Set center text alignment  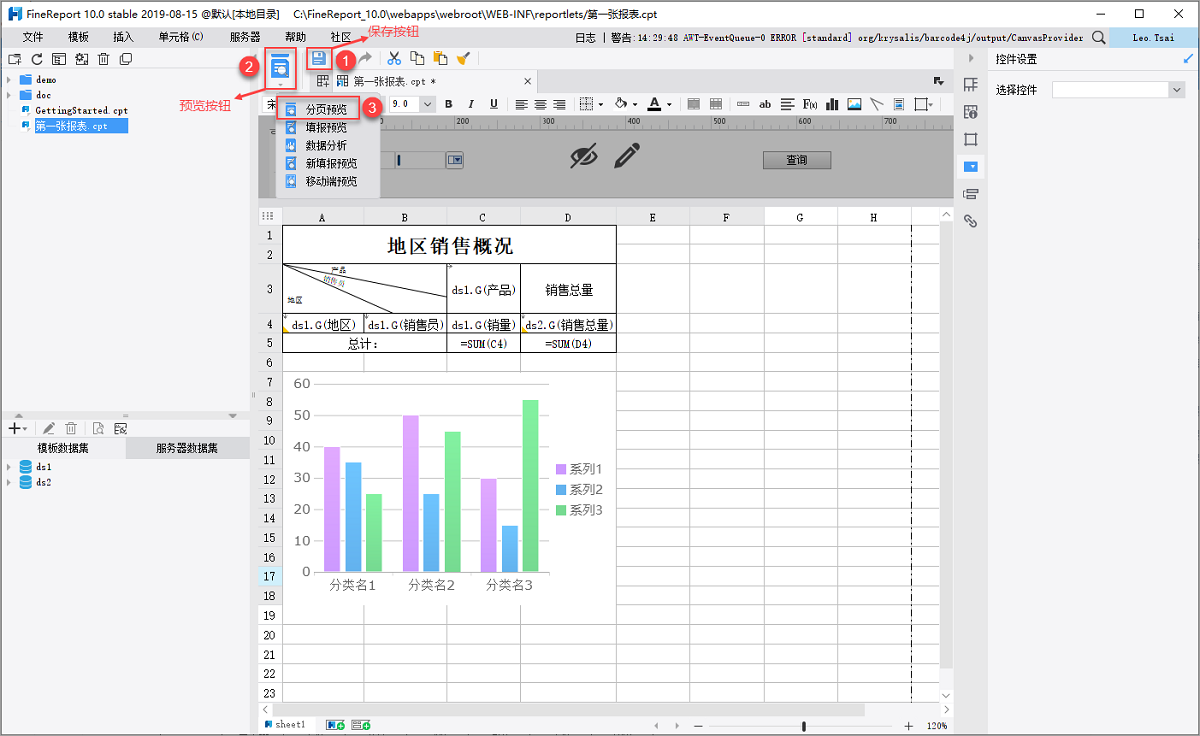coord(540,104)
